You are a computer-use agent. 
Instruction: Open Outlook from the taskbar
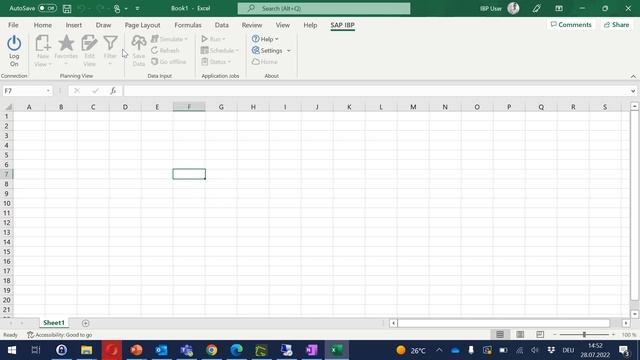tap(161, 350)
